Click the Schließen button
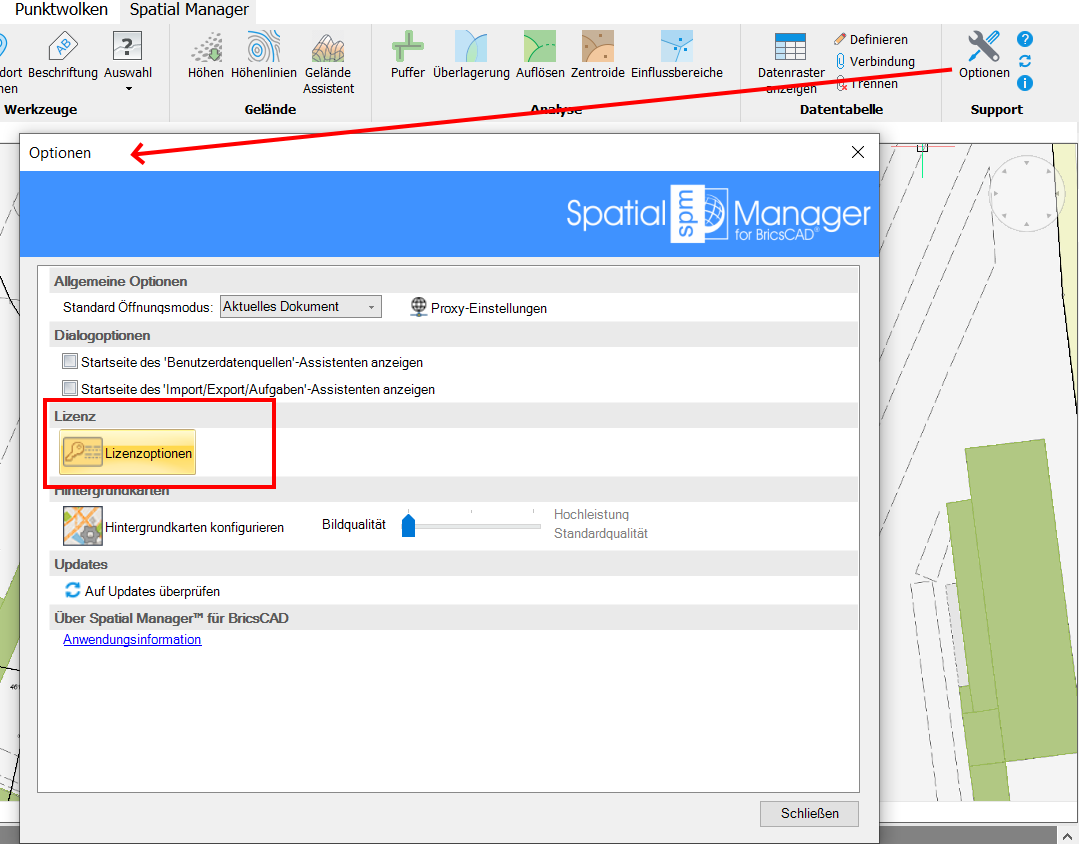Screen dimensions: 1079x844 click(809, 813)
